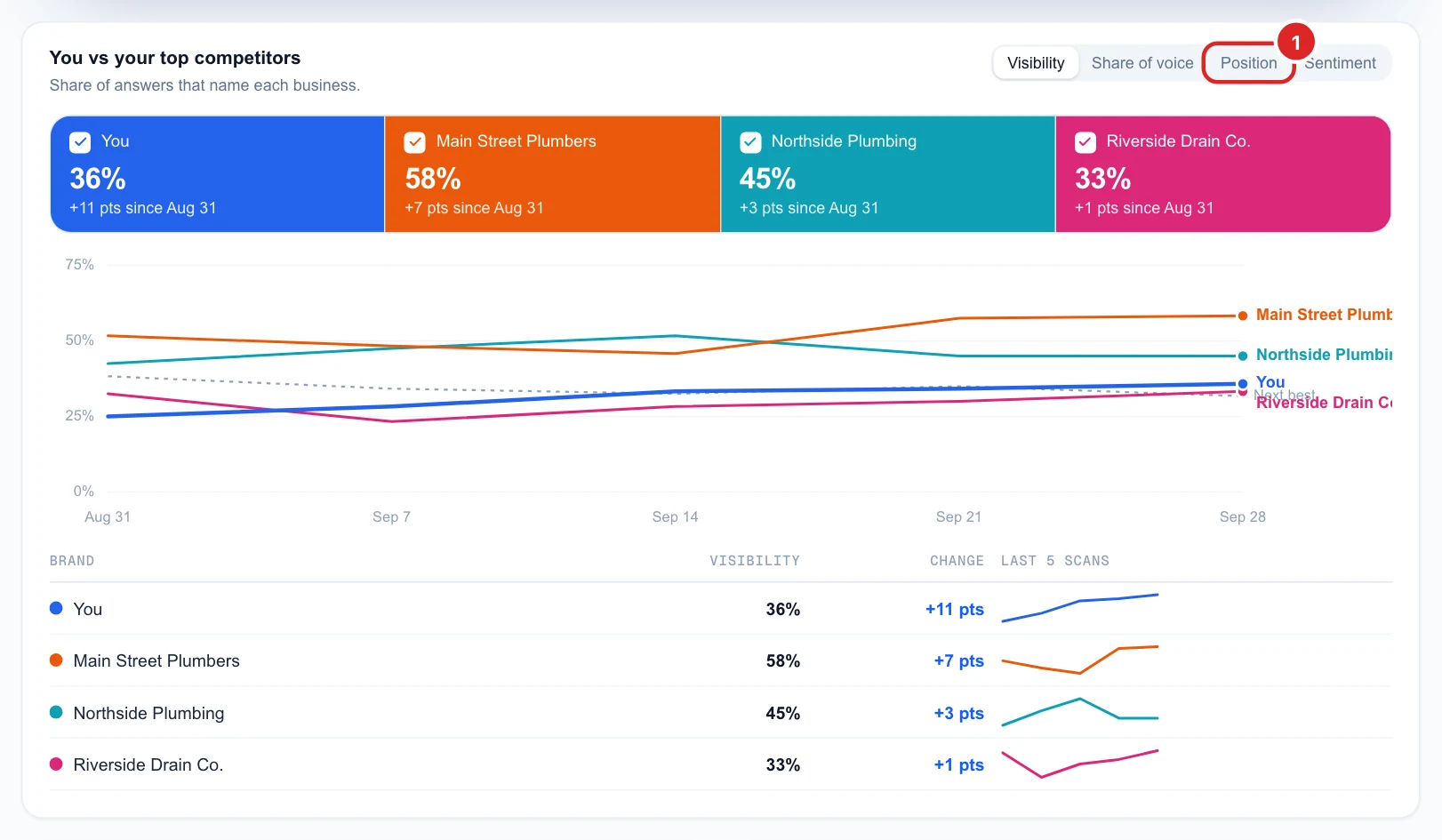Screen dimensions: 1442x840
Task: Click the CHANGE column header
Action: tap(957, 561)
